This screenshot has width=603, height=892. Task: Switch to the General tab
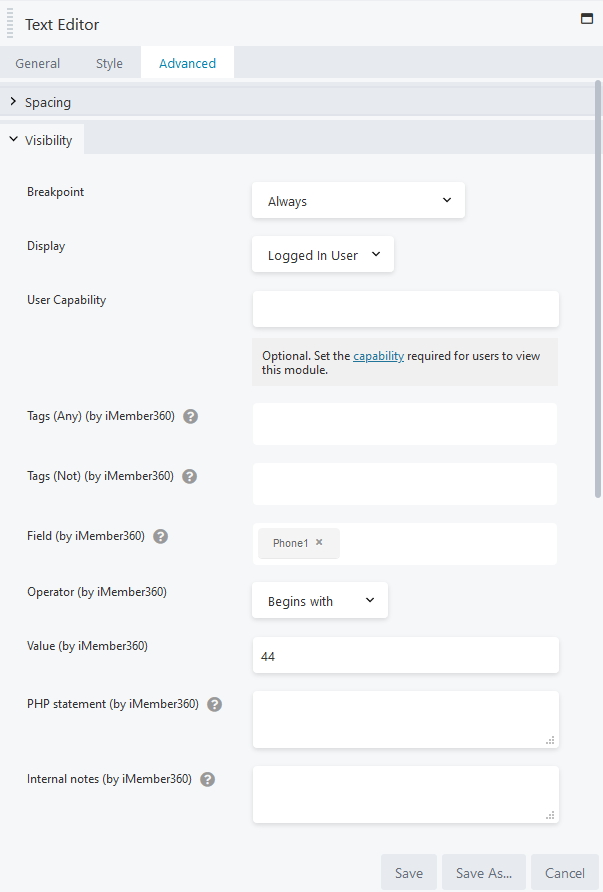click(x=37, y=62)
